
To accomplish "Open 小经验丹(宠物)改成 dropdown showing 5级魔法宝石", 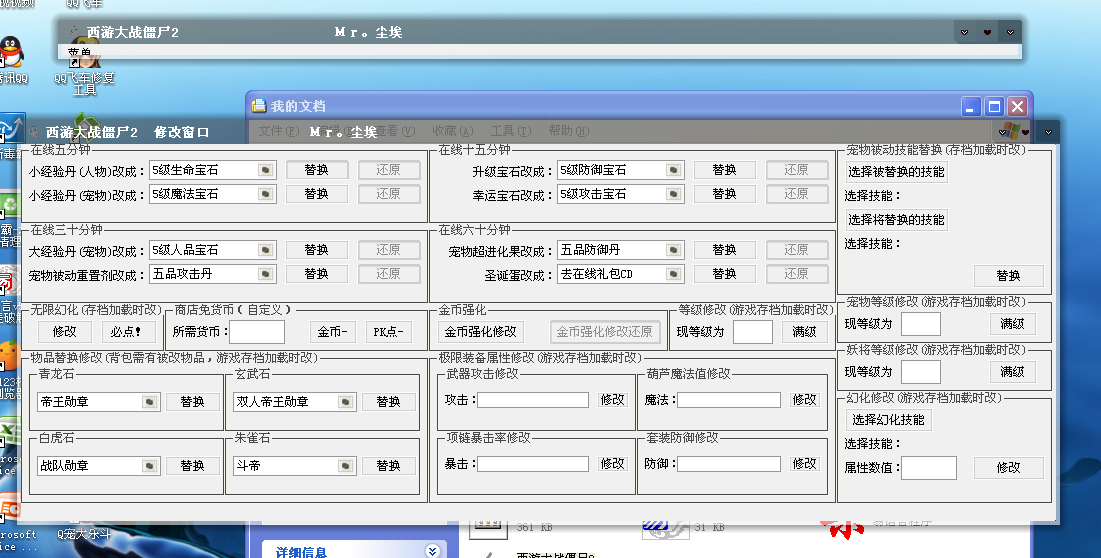I will pyautogui.click(x=265, y=194).
